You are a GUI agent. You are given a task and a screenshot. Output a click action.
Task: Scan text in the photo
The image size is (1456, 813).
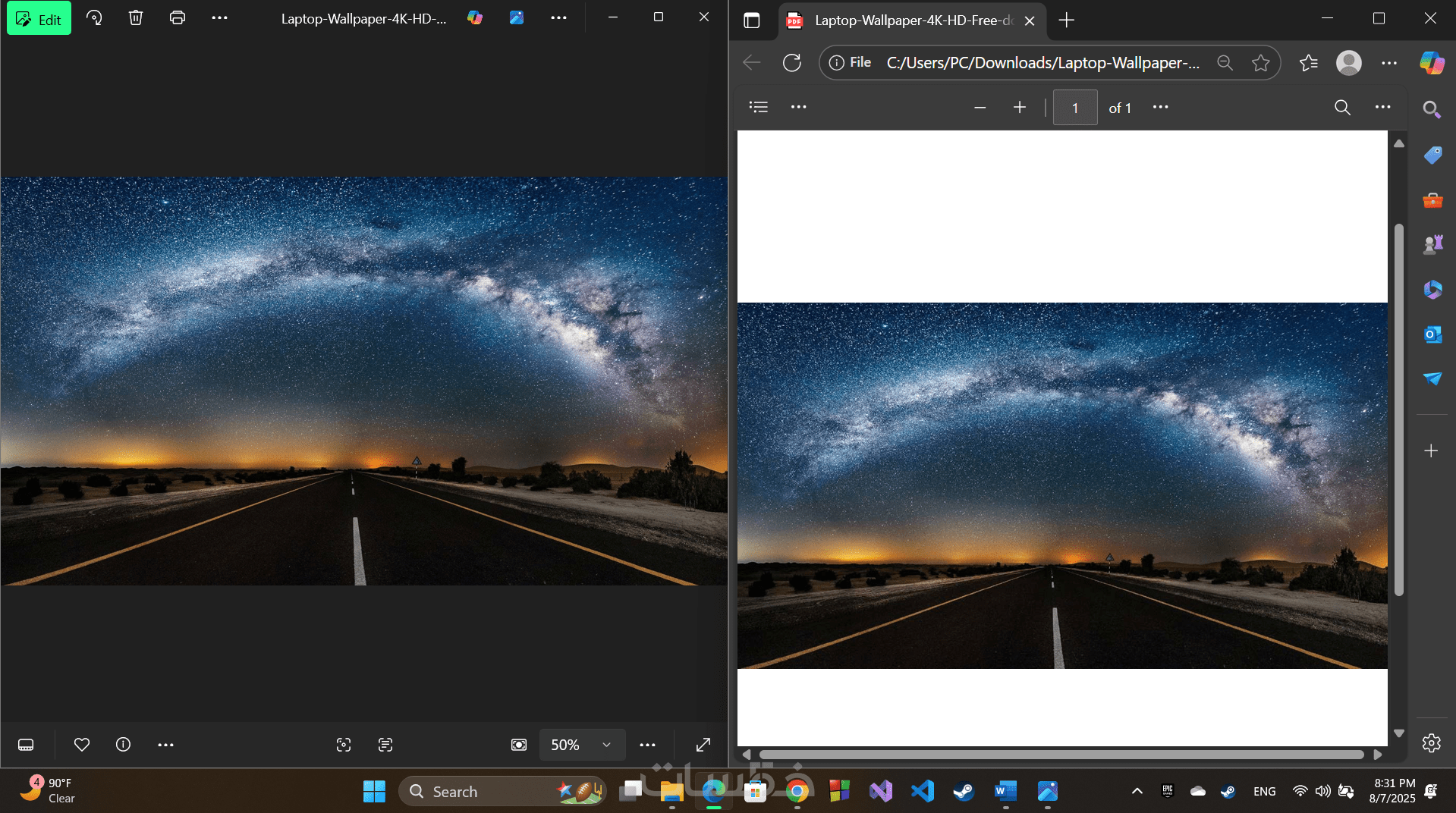click(385, 745)
